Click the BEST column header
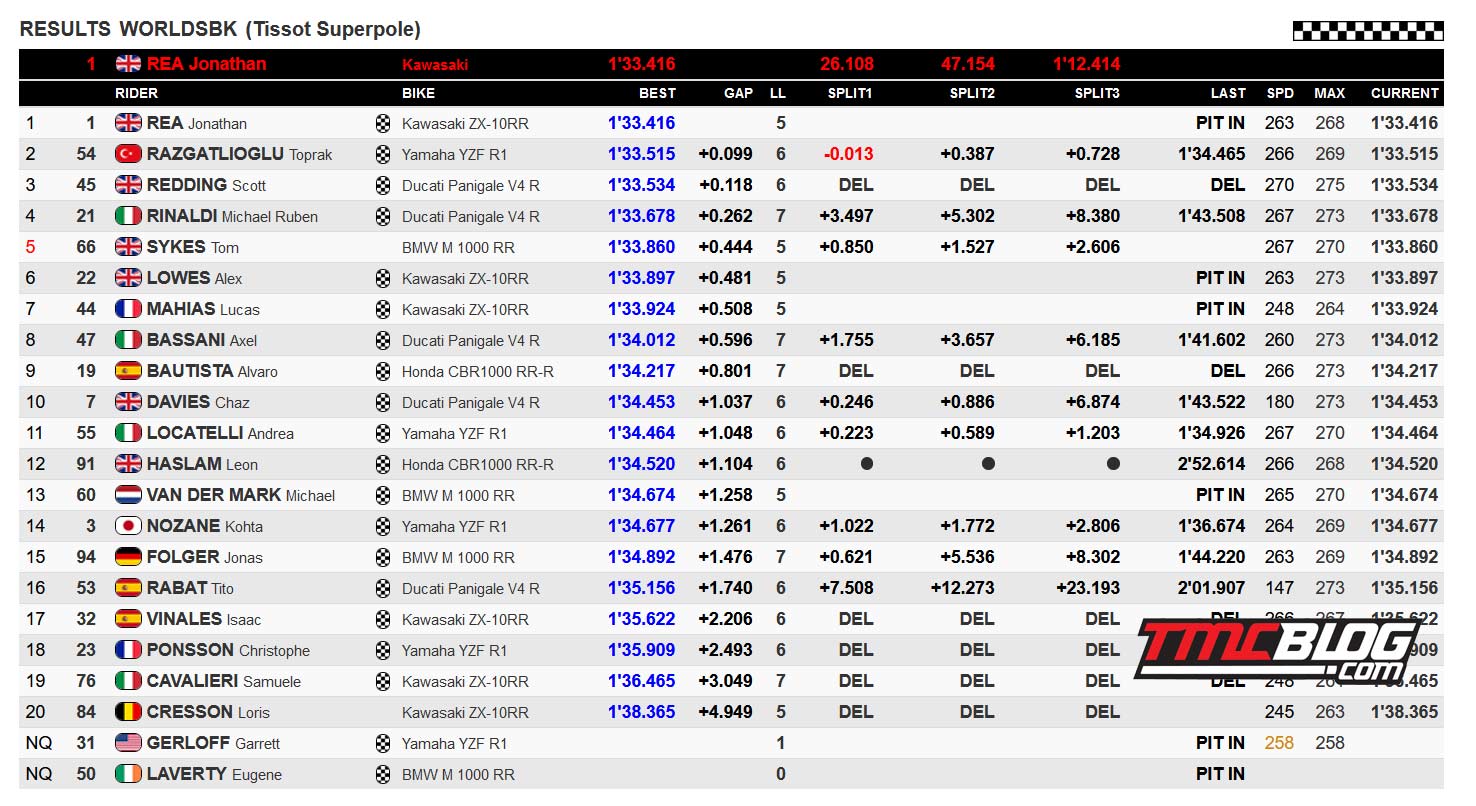The image size is (1476, 806). click(657, 93)
